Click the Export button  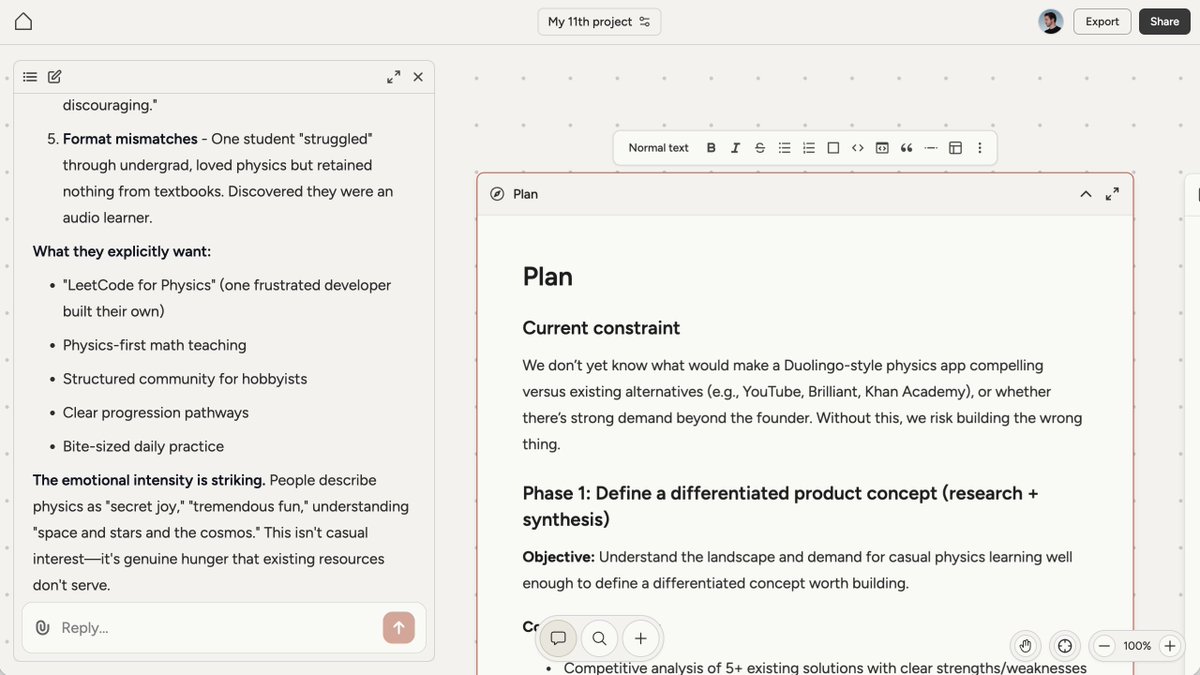[x=1102, y=21]
